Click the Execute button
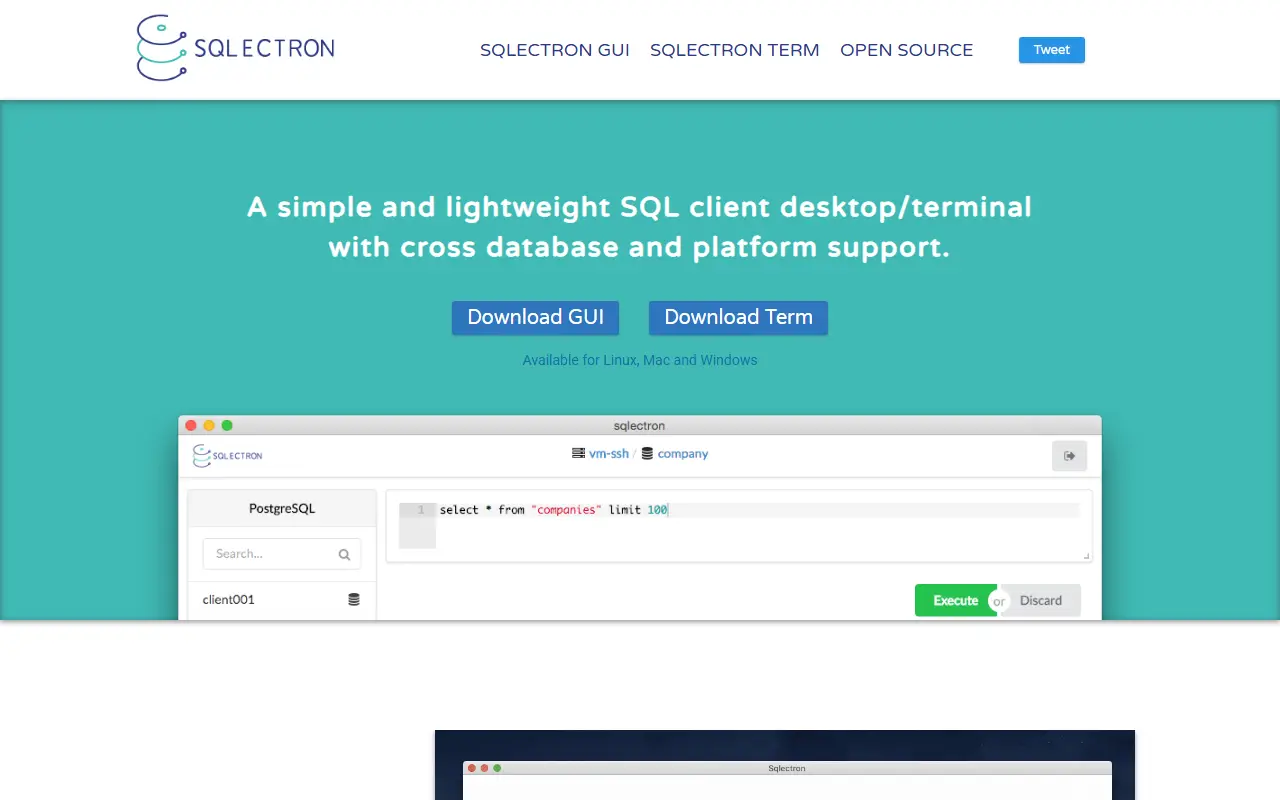This screenshot has height=800, width=1280. point(956,600)
